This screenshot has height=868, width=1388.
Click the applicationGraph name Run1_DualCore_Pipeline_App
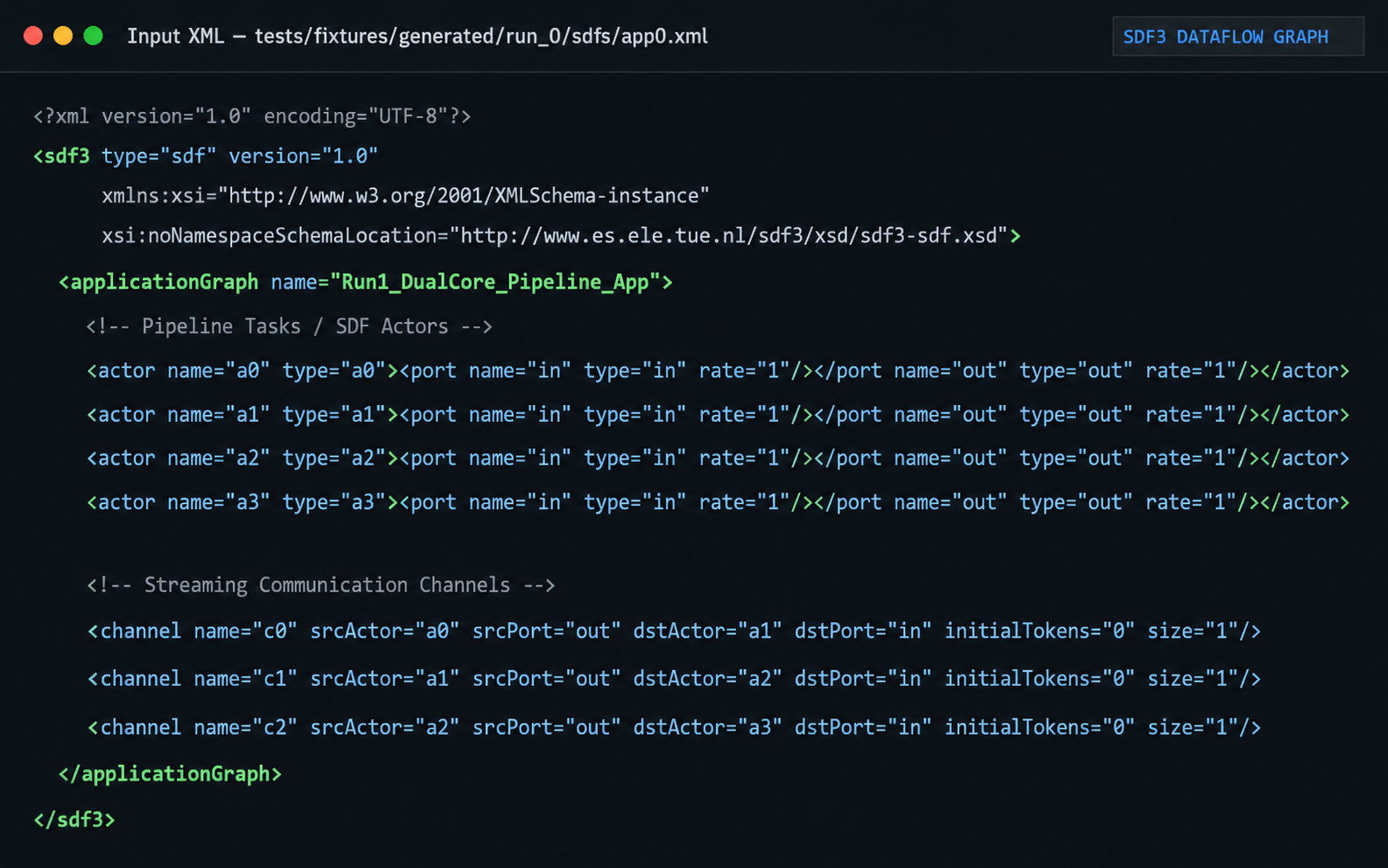point(495,283)
